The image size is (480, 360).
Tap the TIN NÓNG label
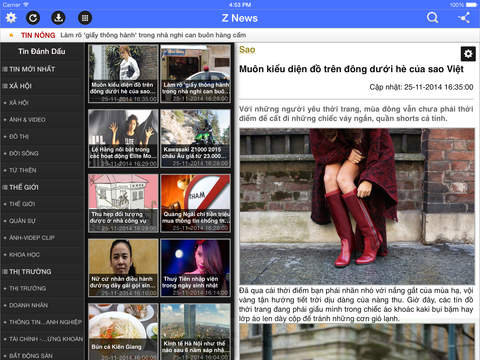pyautogui.click(x=38, y=35)
